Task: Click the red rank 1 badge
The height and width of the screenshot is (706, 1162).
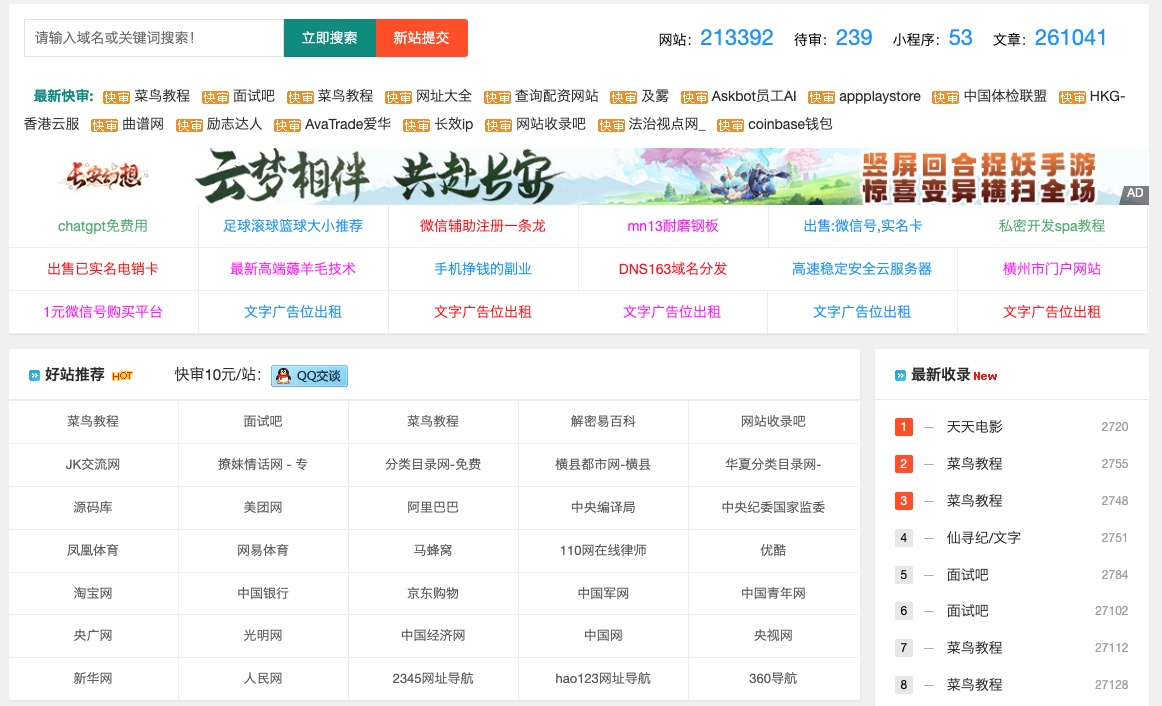Action: 903,427
